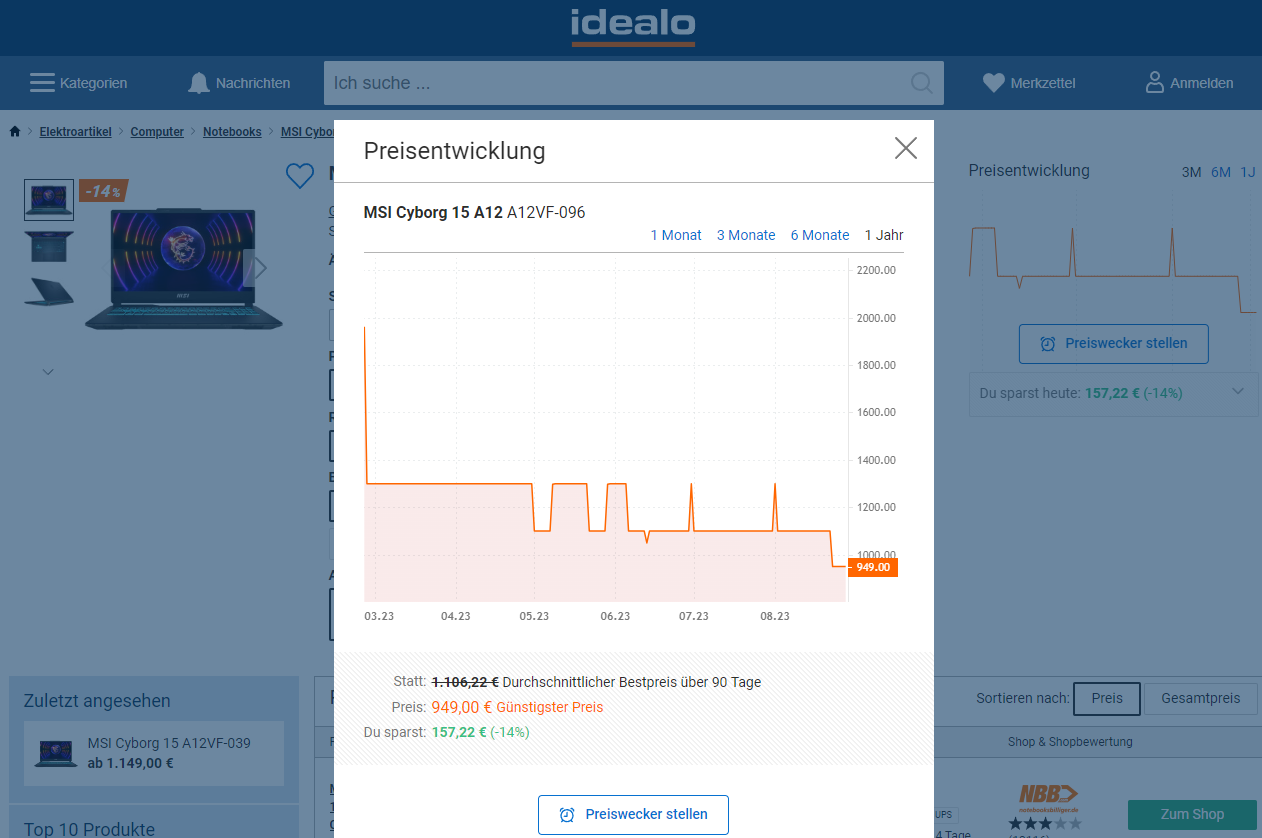Select the 1 Jahr chart range

tap(884, 235)
